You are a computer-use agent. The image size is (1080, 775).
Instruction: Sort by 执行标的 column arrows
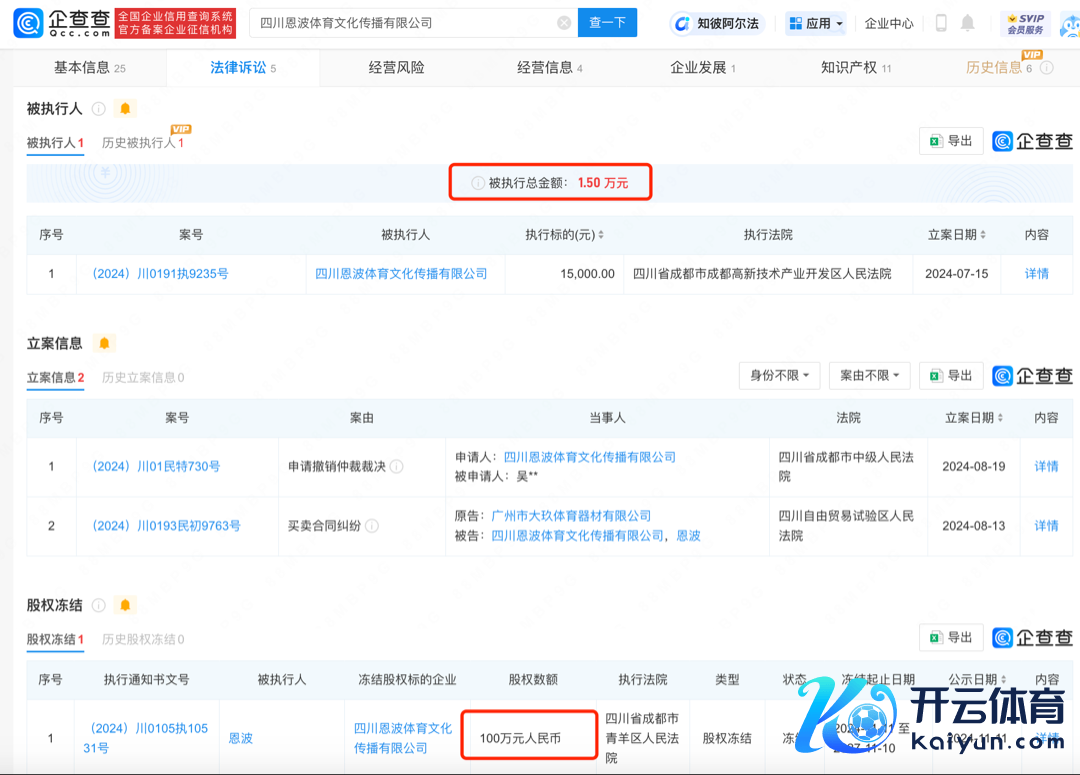[x=601, y=235]
